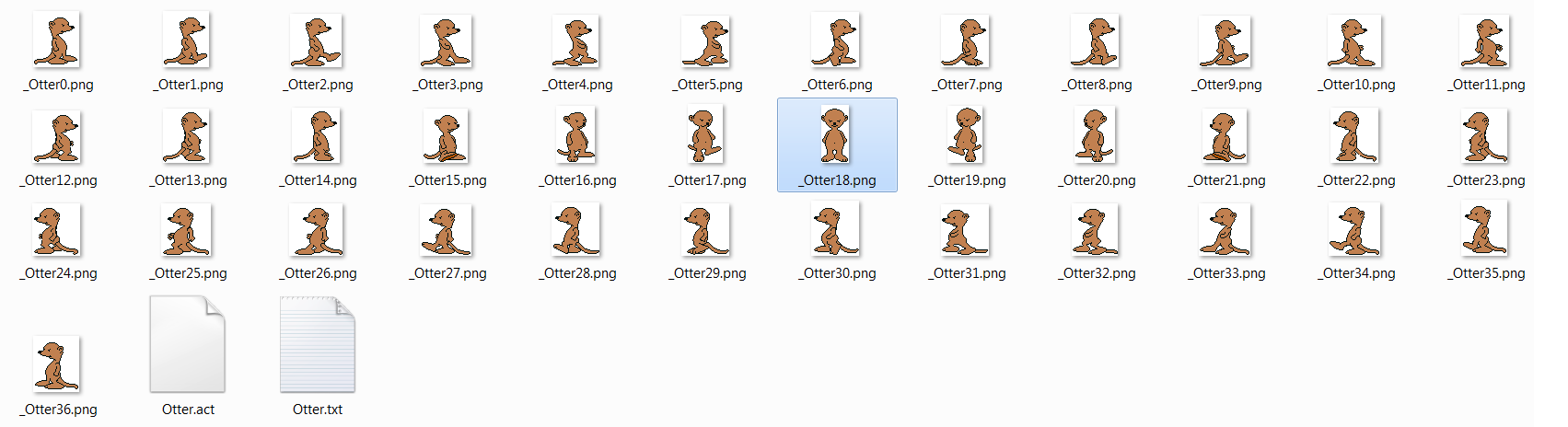
Task: Select the _Otter1.png file icon
Action: [x=187, y=40]
